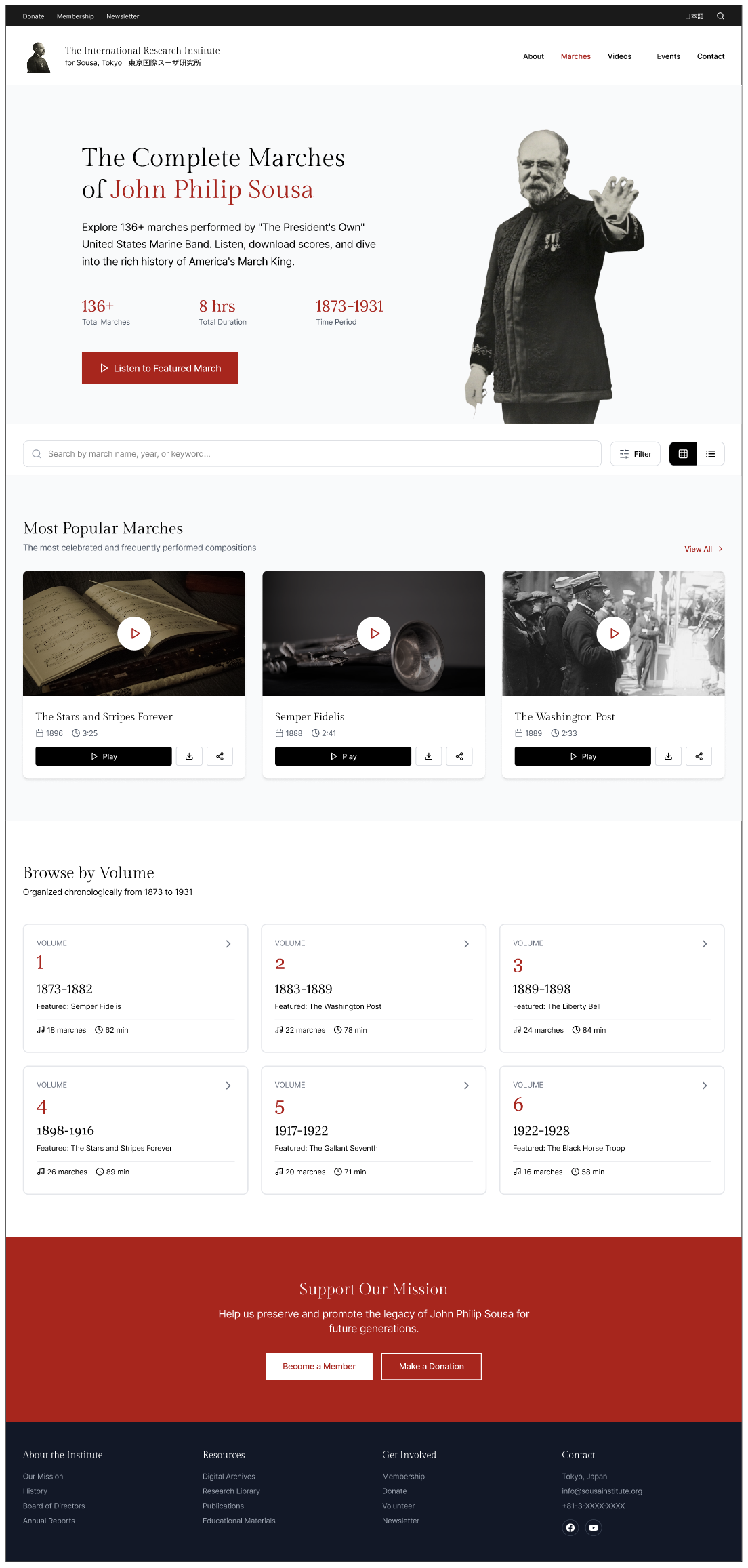This screenshot has width=748, height=1568.
Task: Open the Contact menu item
Action: [711, 56]
